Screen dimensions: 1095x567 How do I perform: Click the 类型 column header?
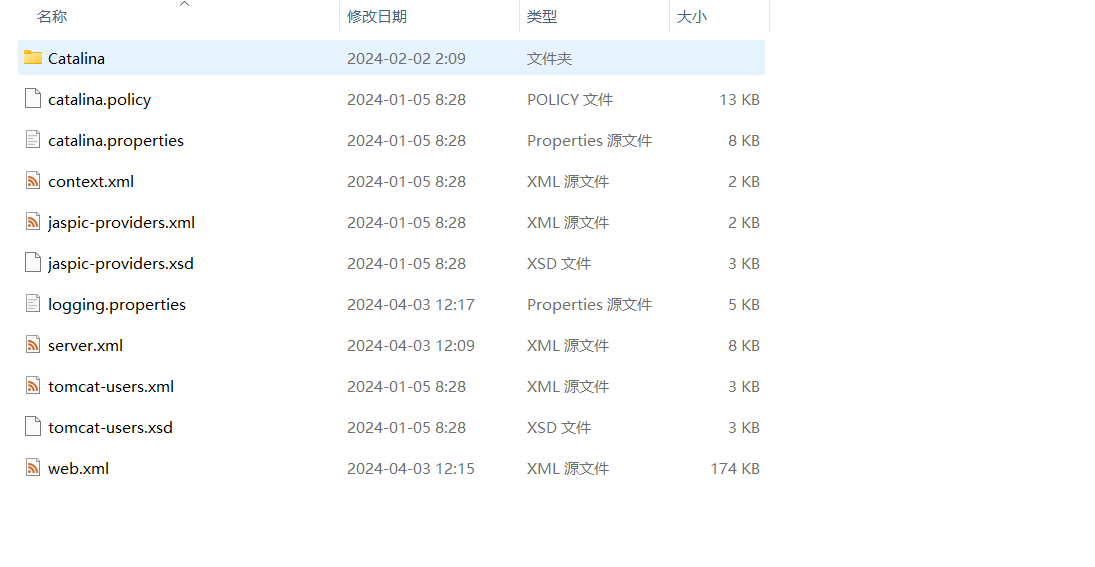pyautogui.click(x=542, y=17)
